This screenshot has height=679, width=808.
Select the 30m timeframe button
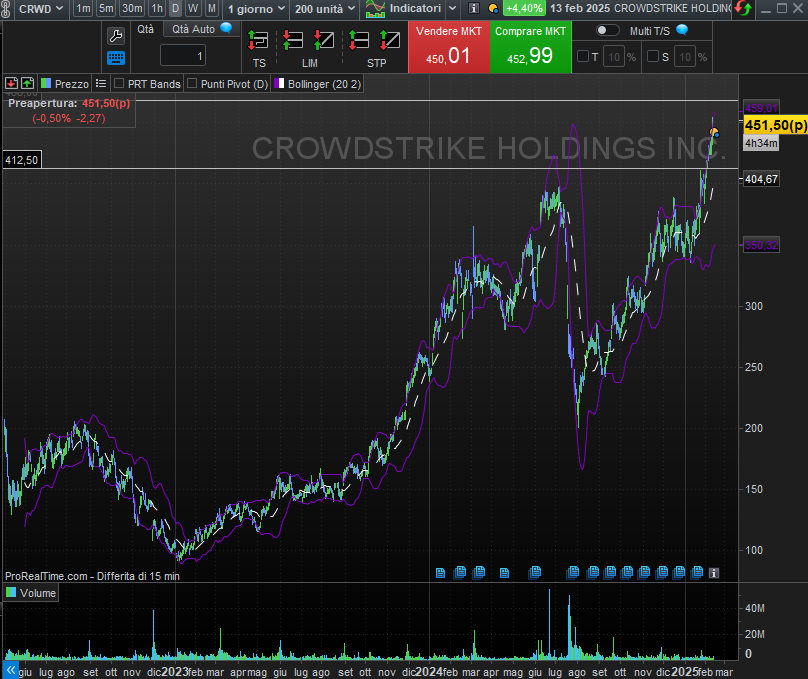[132, 8]
